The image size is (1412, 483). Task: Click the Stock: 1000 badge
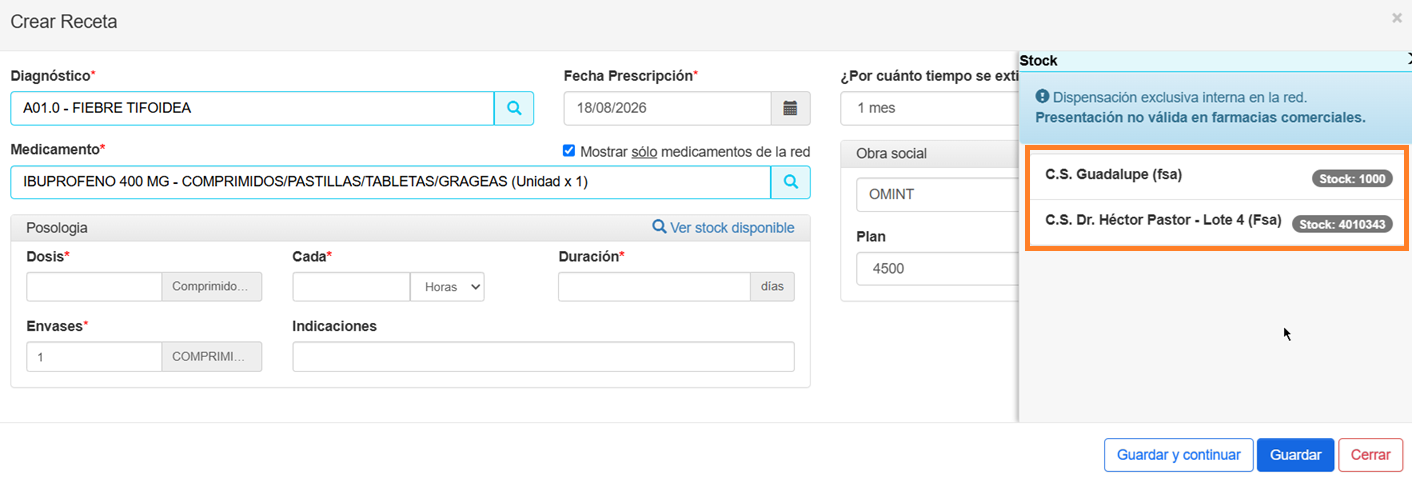(x=1352, y=179)
